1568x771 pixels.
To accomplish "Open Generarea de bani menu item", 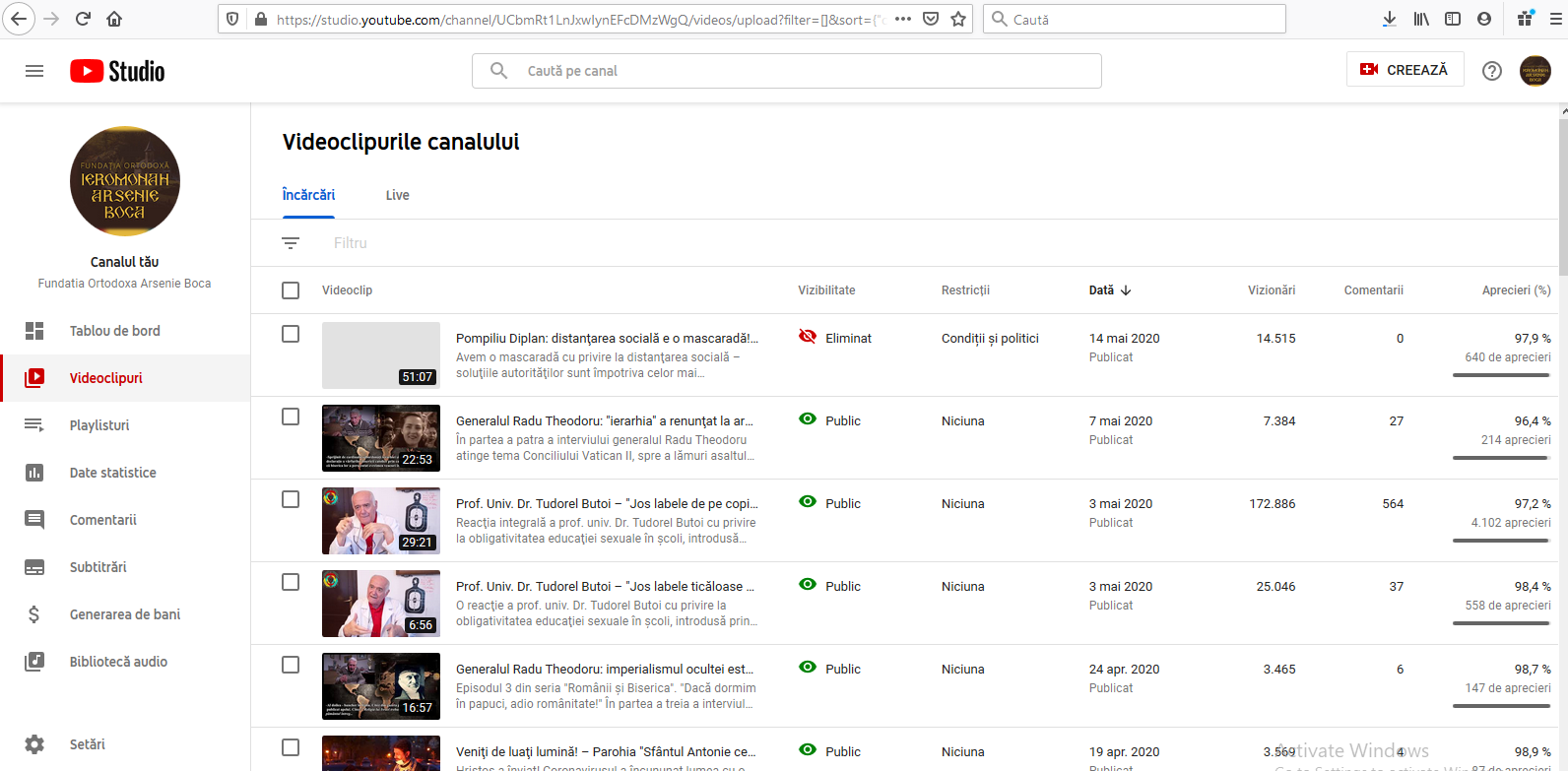I will tap(125, 614).
